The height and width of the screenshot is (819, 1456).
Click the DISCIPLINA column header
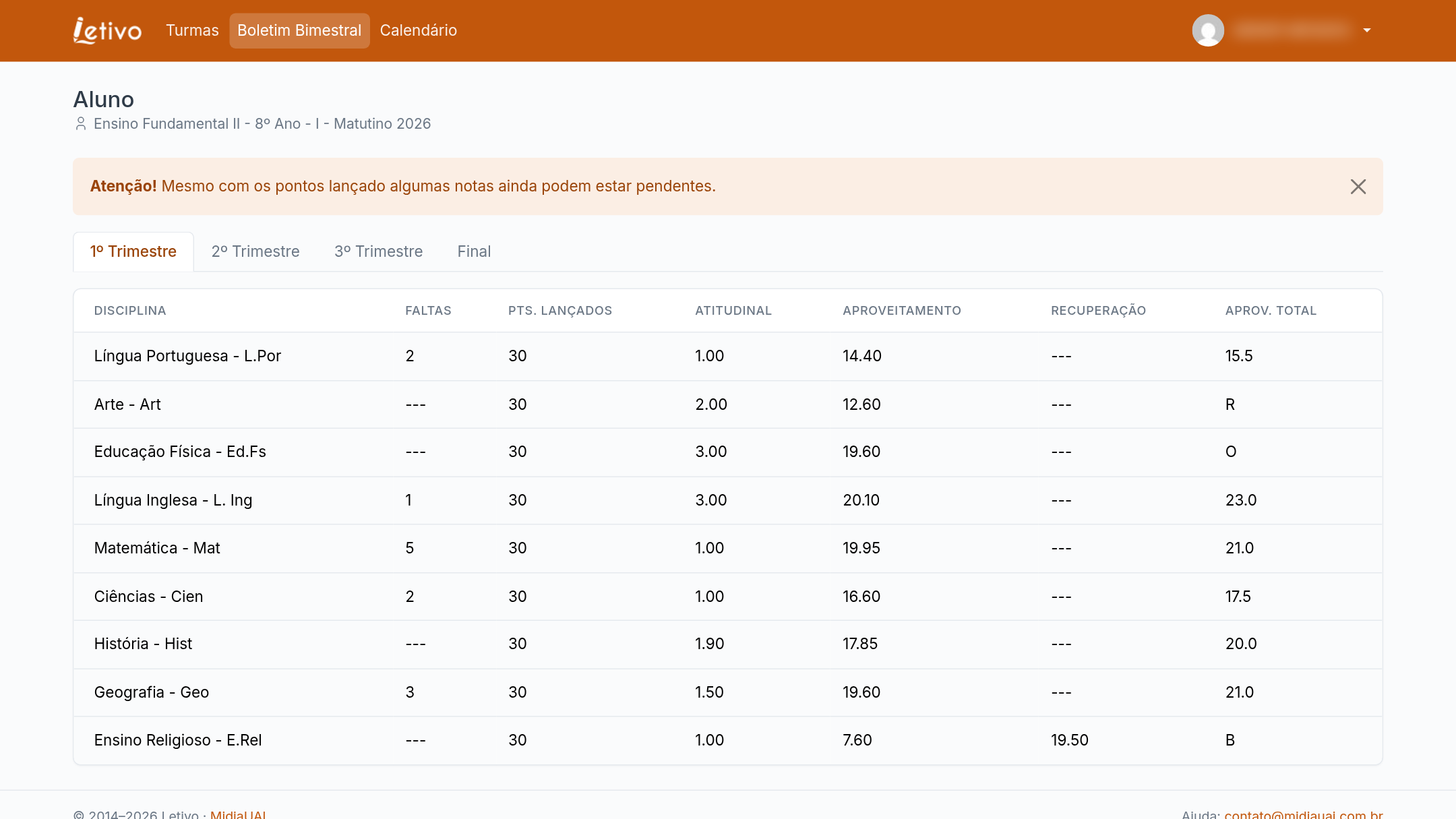130,311
